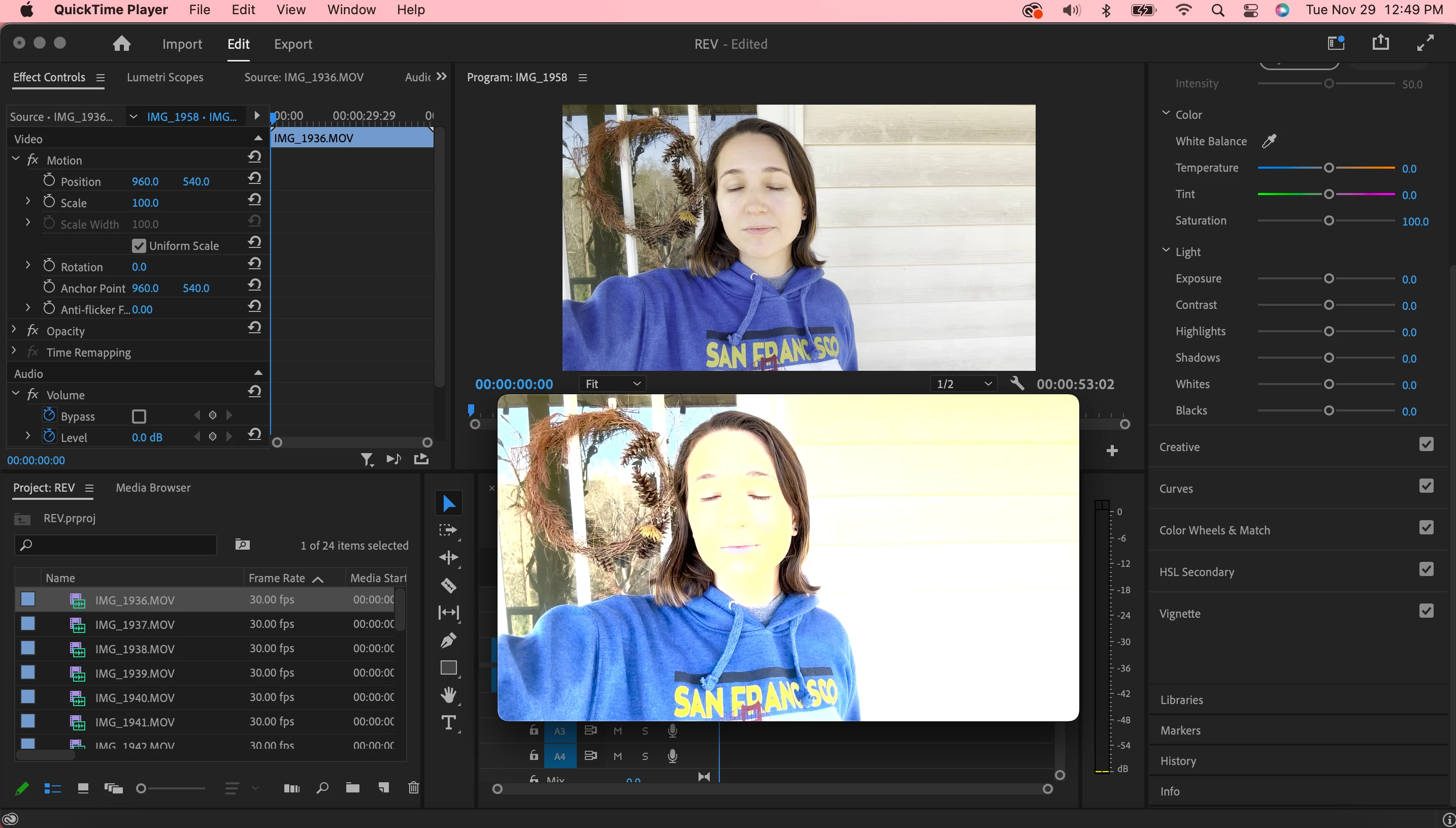
Task: Click the White Balance eyedropper
Action: [1269, 141]
